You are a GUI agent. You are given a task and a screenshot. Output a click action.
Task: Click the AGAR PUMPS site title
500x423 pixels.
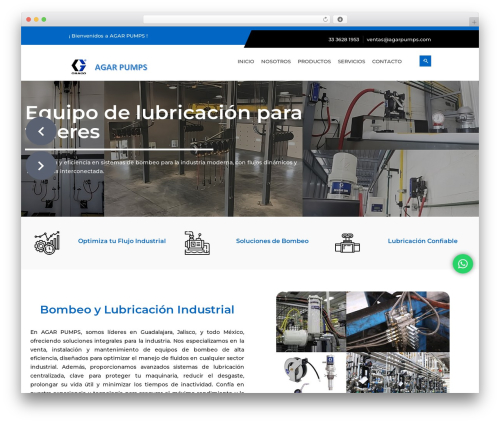click(x=121, y=67)
